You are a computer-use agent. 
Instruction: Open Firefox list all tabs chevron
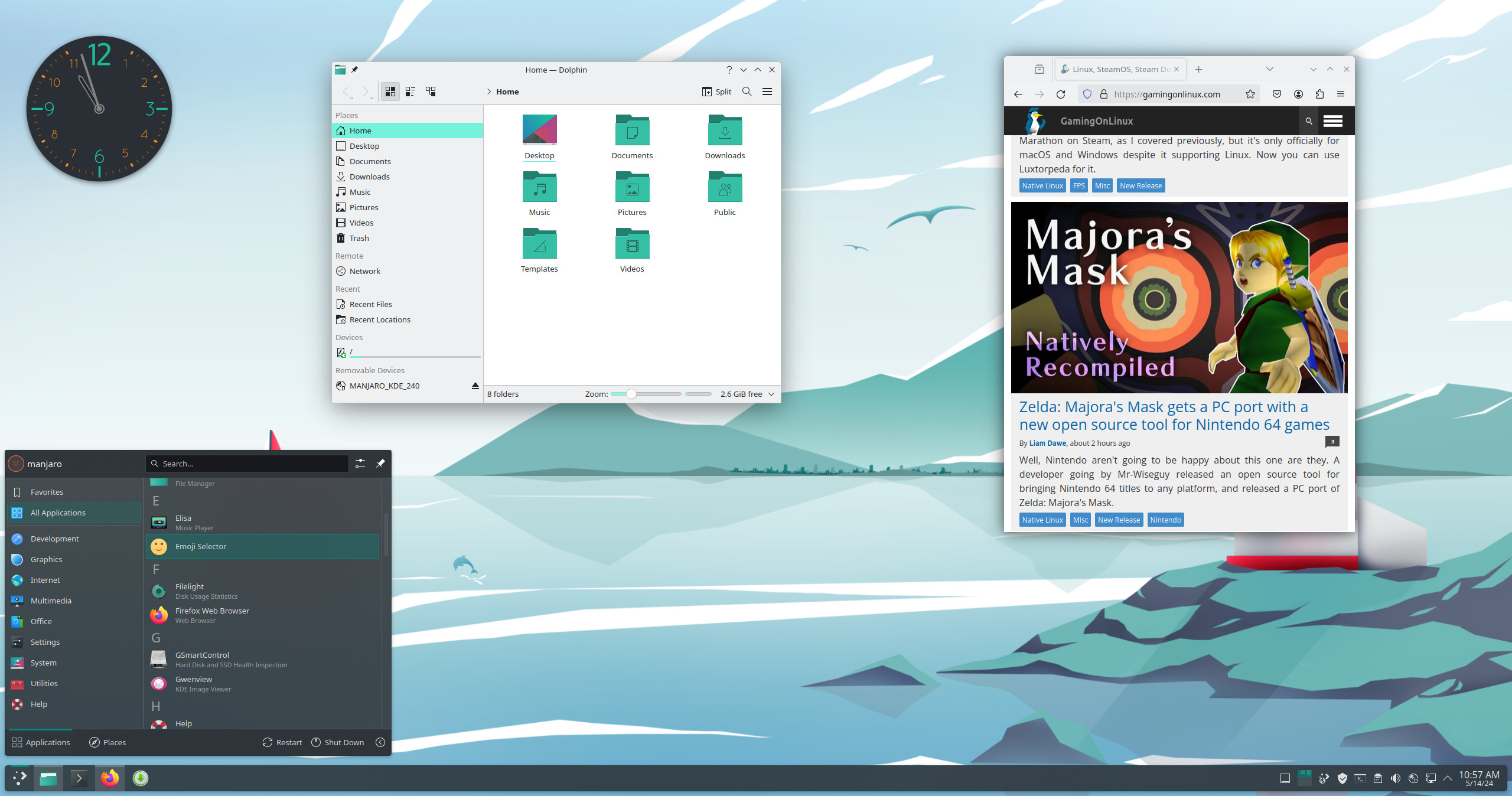1269,69
